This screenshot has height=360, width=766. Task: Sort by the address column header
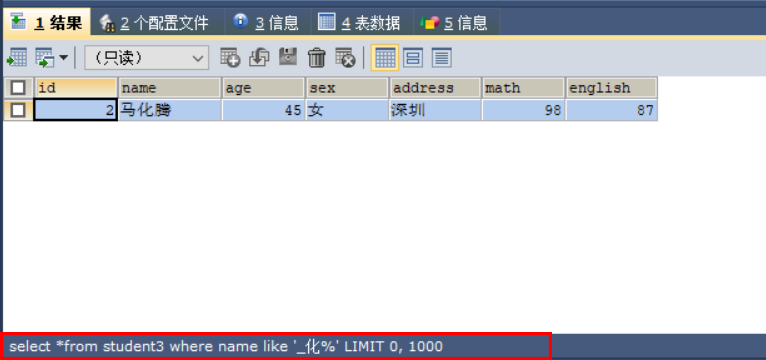[435, 88]
